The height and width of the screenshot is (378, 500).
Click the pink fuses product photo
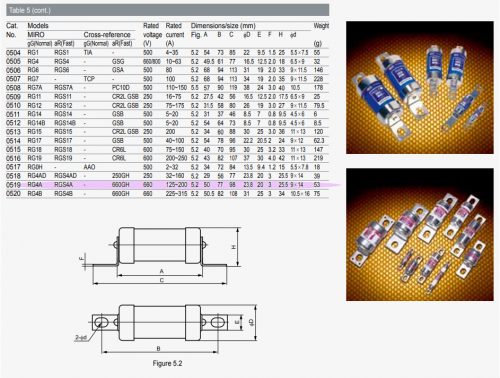click(x=420, y=234)
